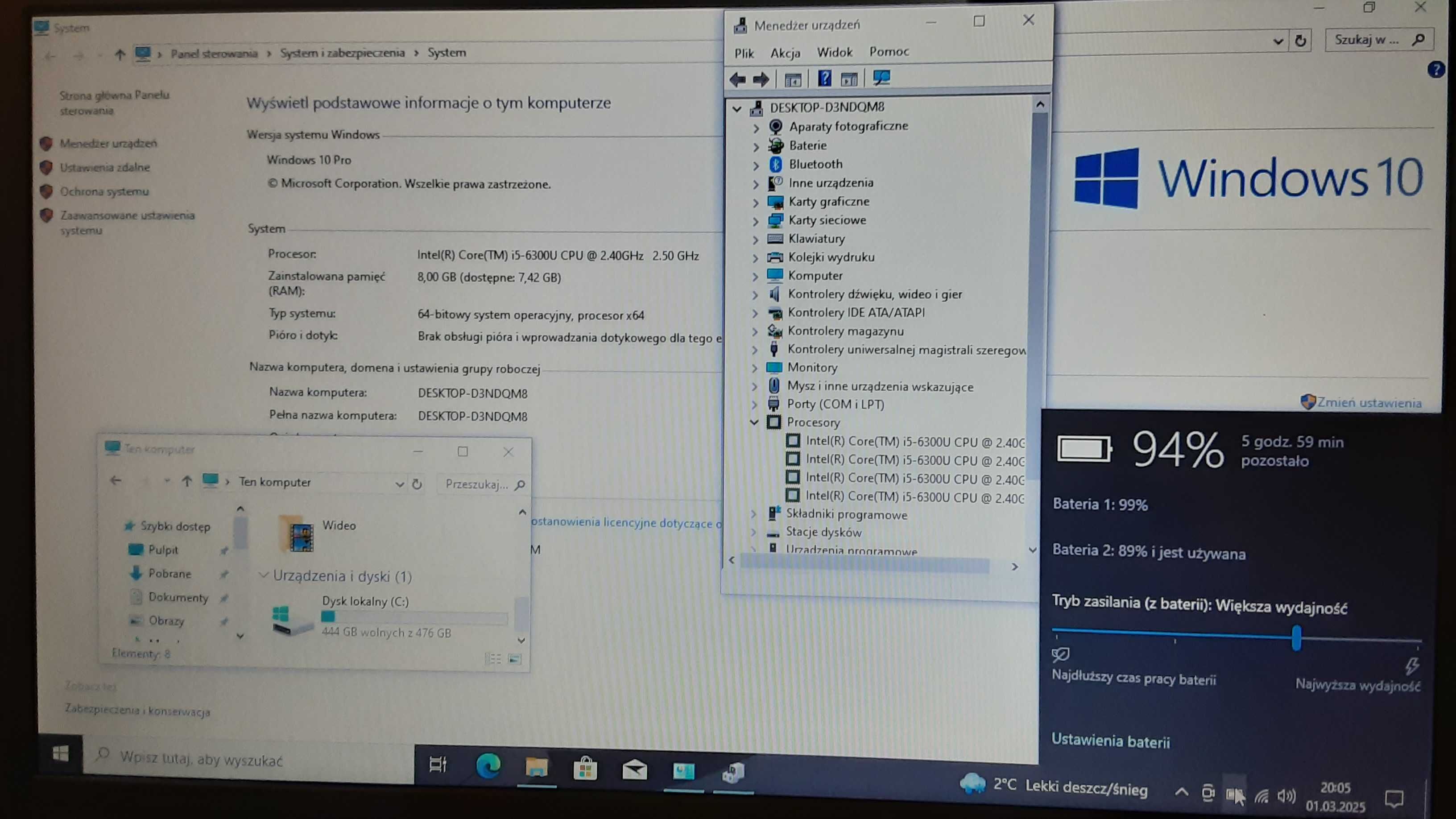The image size is (1456, 819).
Task: Click back arrow in Ten komputer window
Action: [115, 480]
